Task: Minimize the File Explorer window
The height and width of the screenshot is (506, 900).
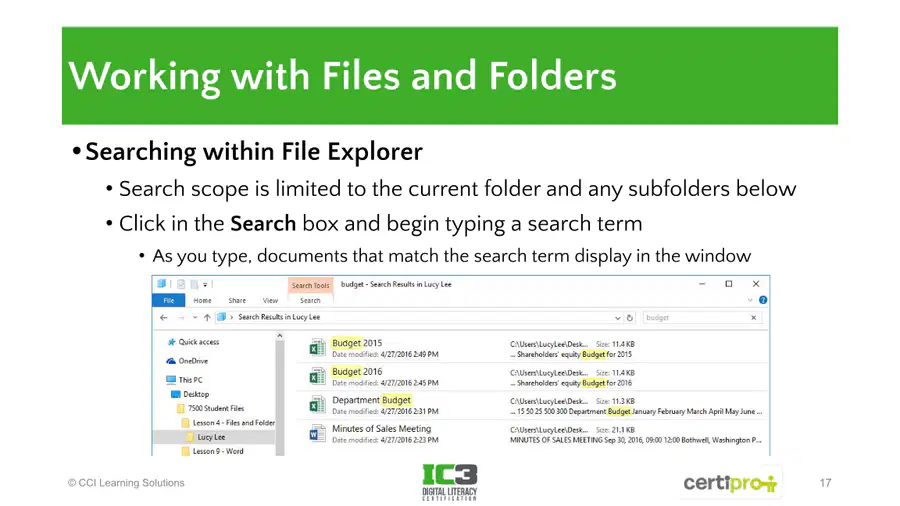Action: pyautogui.click(x=702, y=284)
